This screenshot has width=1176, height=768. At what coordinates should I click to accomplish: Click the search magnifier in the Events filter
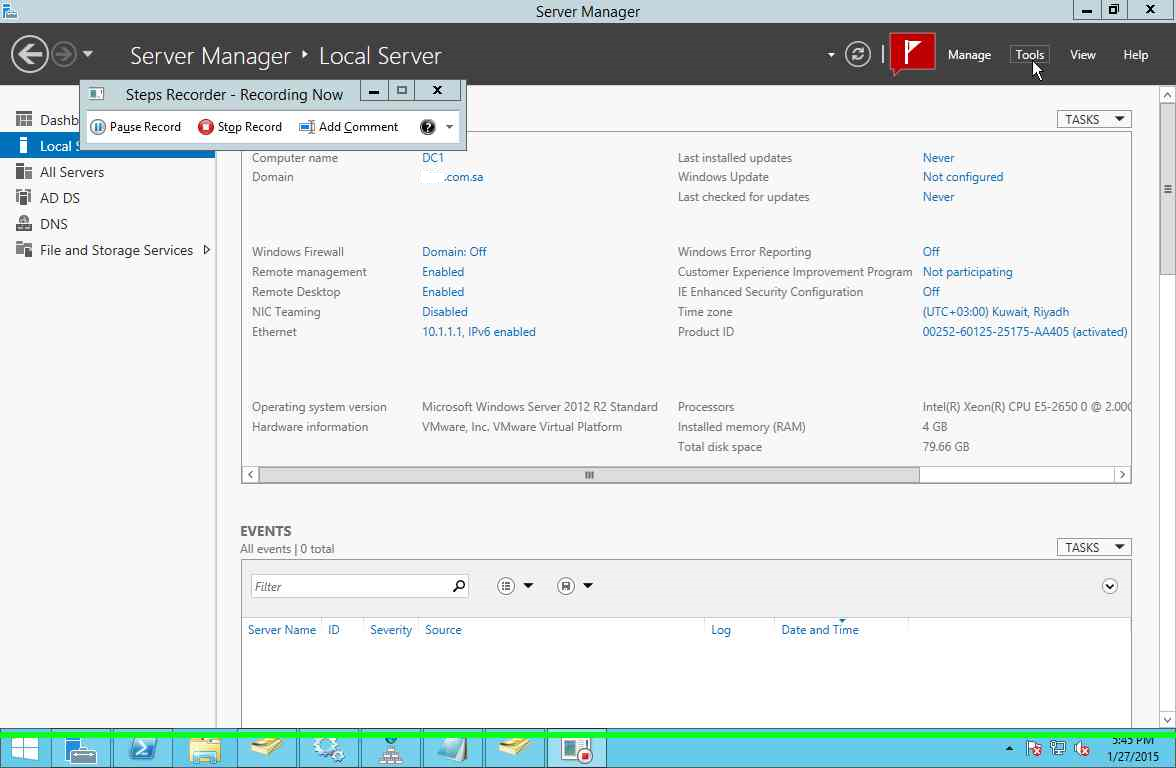point(459,586)
